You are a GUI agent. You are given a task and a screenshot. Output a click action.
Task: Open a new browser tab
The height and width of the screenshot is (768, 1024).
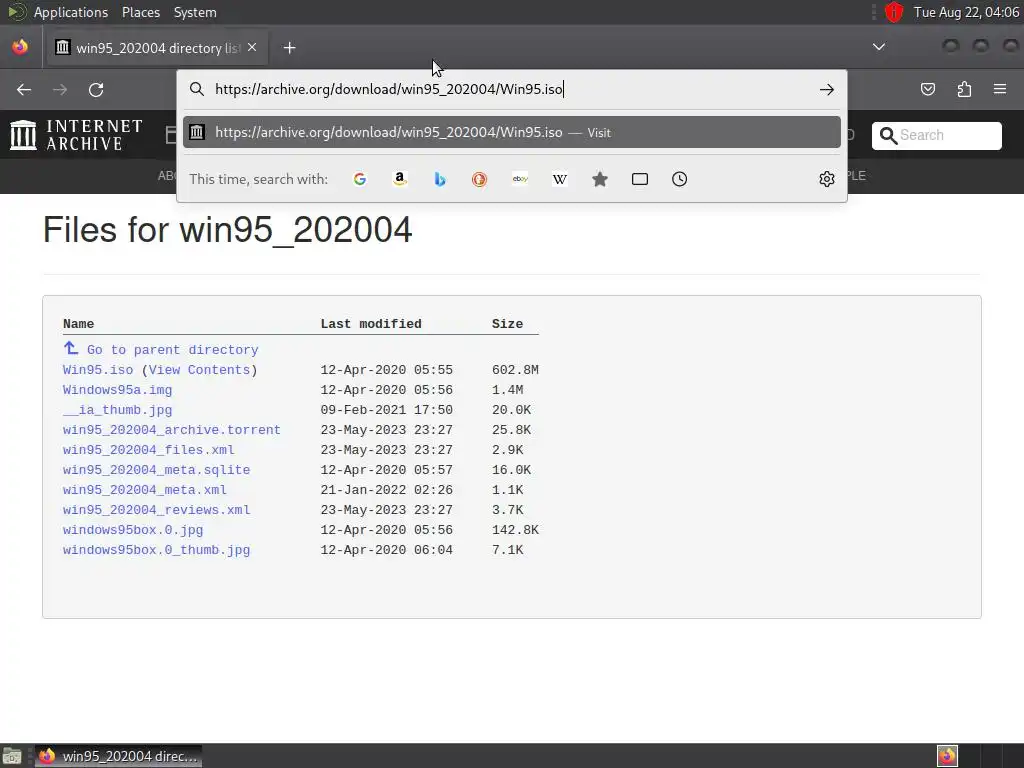289,48
